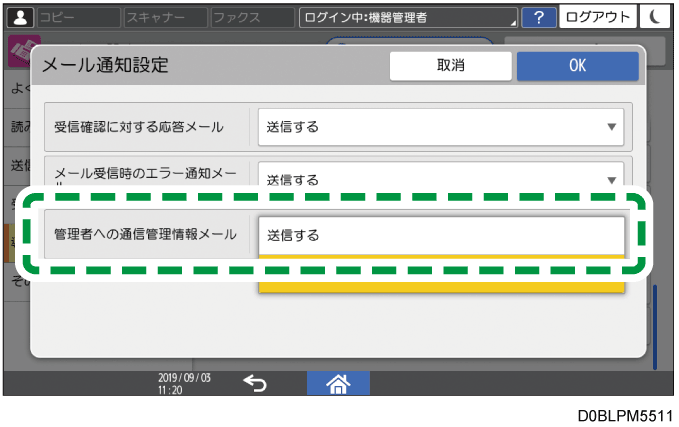Image resolution: width=679 pixels, height=427 pixels.
Task: Switch to コピー function
Action: pos(79,17)
